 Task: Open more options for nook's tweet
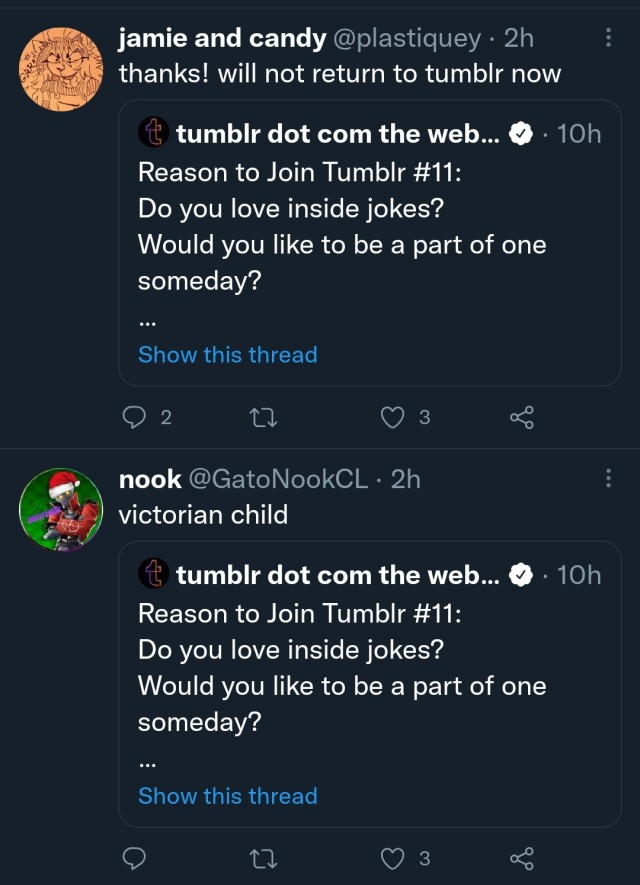point(609,479)
